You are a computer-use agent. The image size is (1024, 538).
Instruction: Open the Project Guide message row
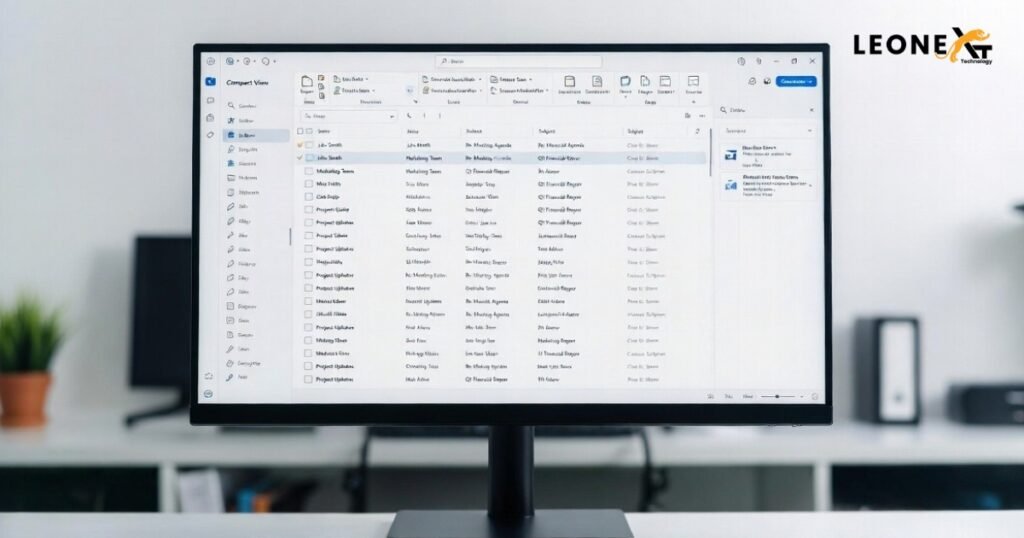(x=502, y=210)
